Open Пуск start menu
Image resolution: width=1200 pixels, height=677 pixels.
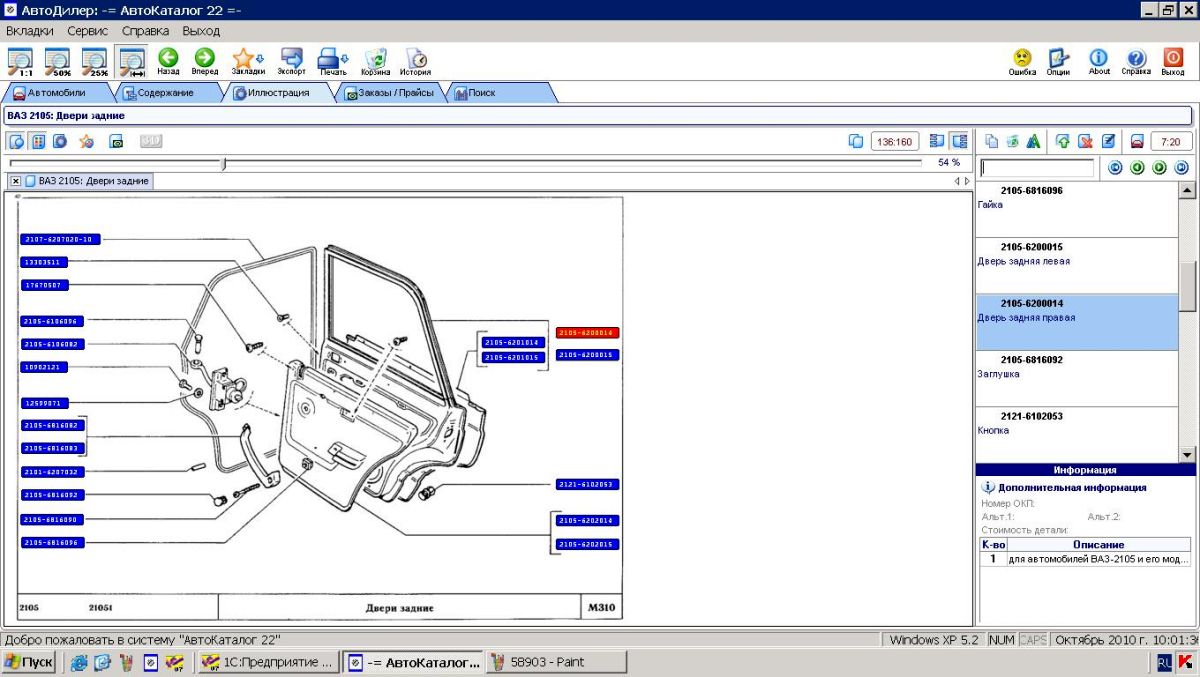coord(29,662)
